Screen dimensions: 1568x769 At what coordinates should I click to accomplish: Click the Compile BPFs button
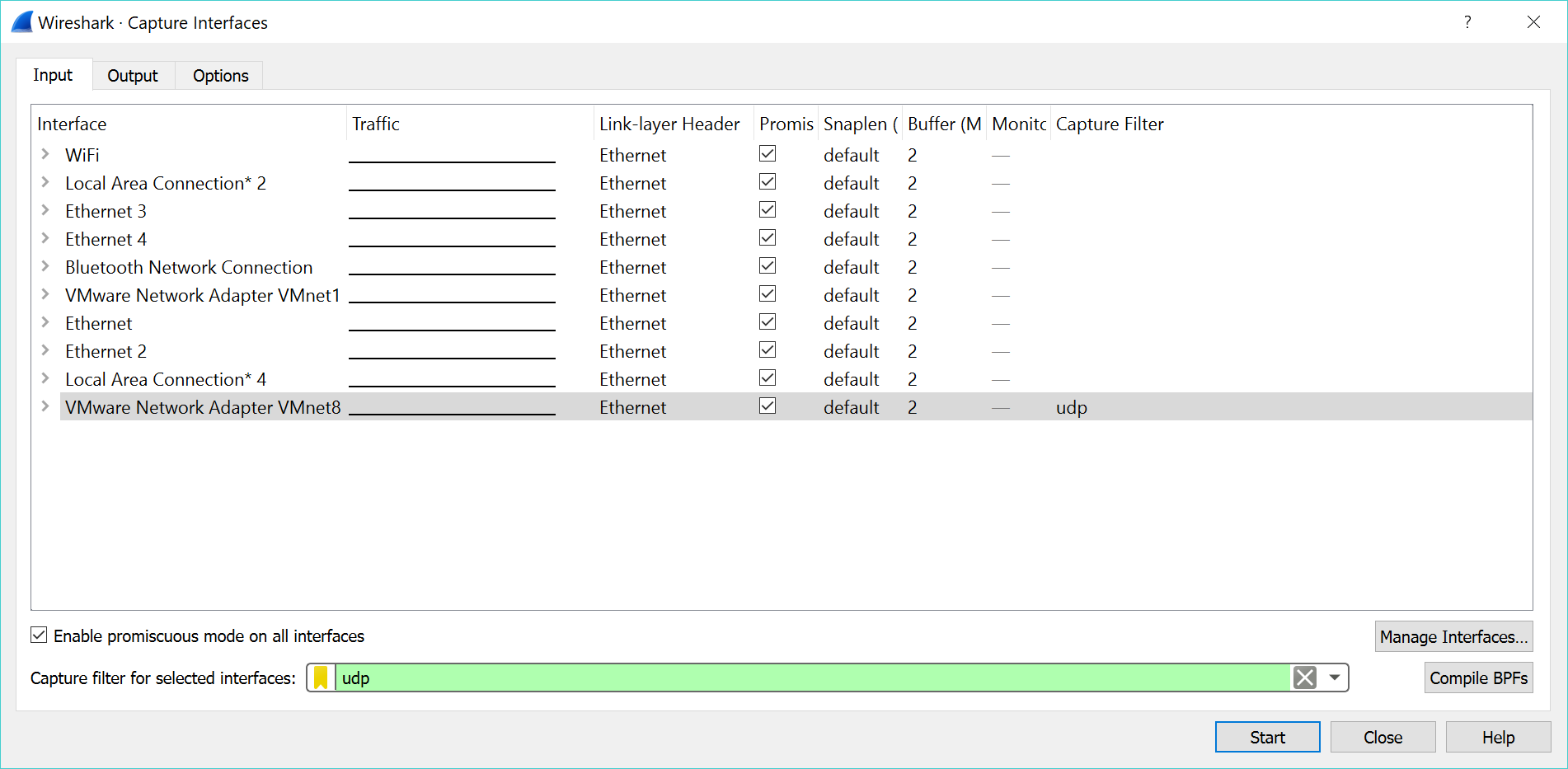click(x=1478, y=678)
